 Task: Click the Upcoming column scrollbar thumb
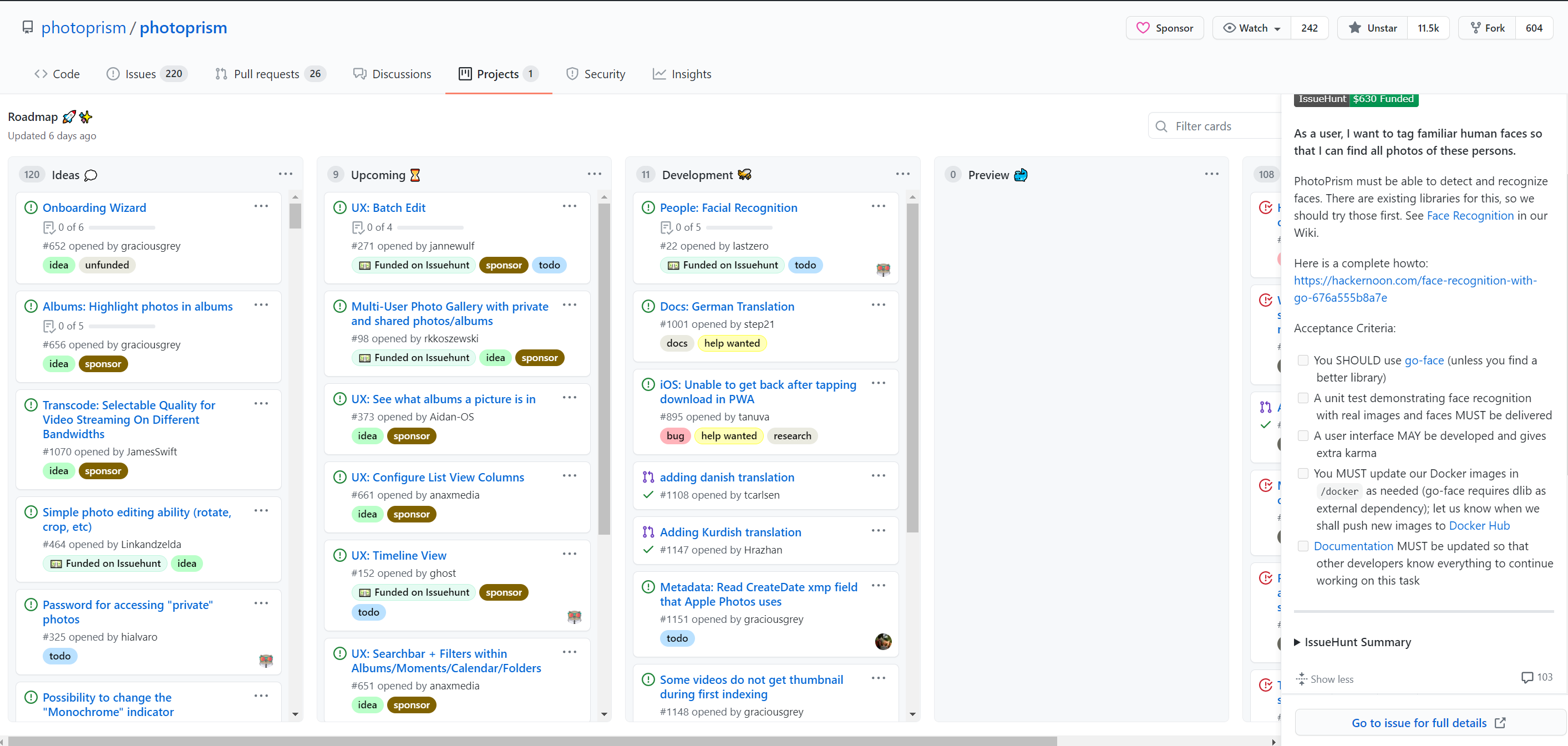[x=604, y=369]
